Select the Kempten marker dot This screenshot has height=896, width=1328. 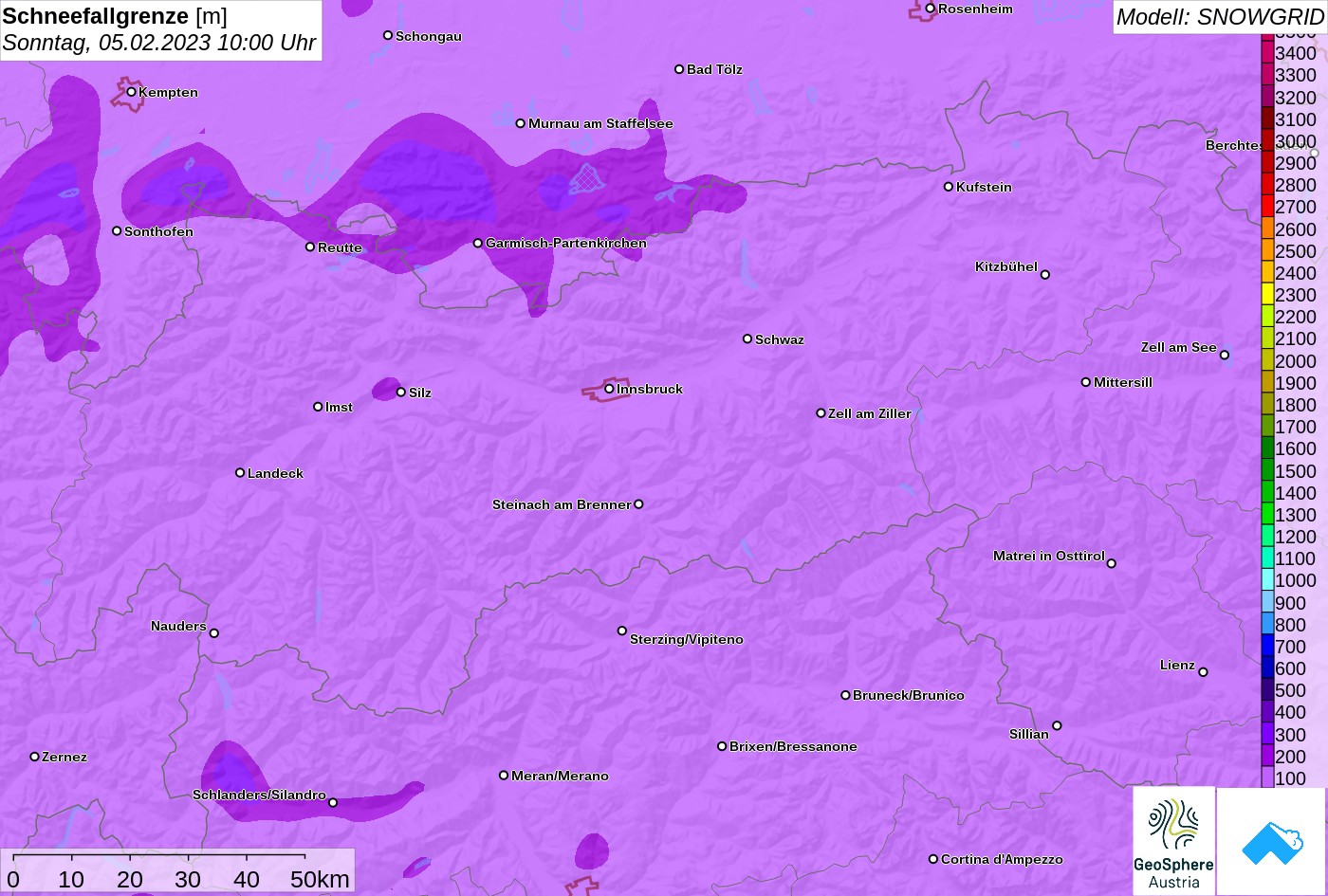131,92
